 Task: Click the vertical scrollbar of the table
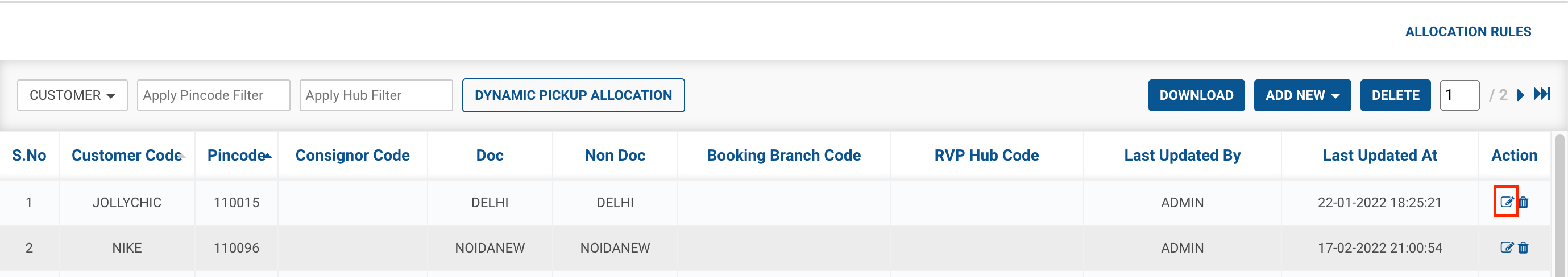(x=1559, y=200)
